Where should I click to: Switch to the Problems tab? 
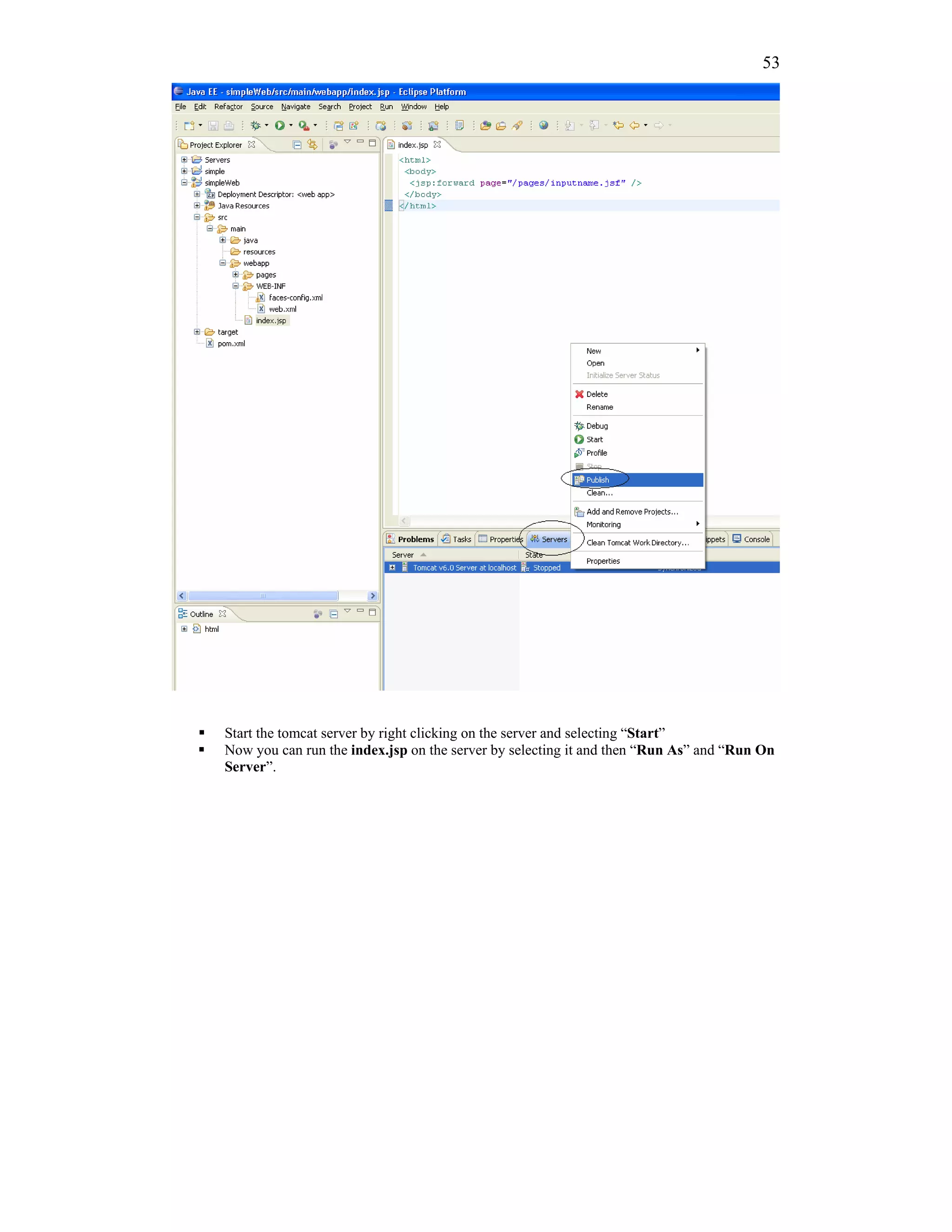[410, 539]
